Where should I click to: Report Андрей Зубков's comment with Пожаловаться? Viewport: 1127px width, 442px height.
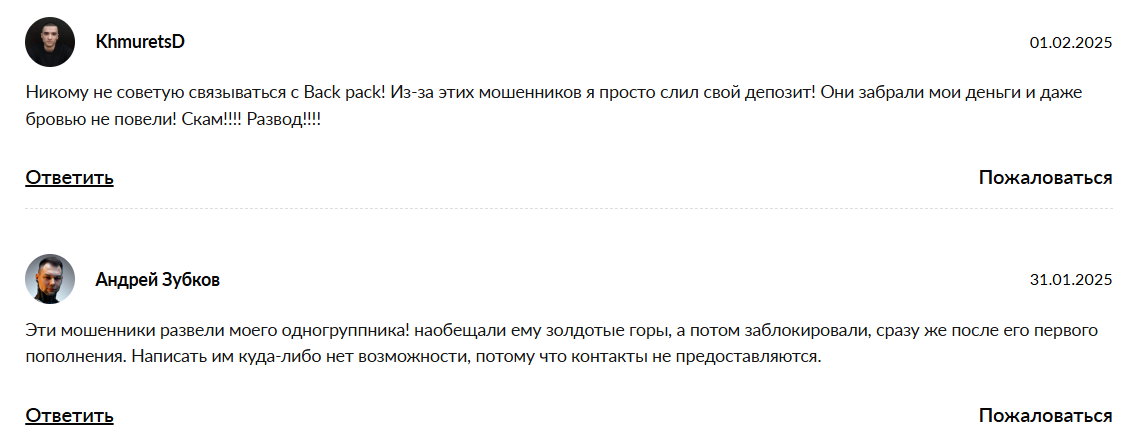coord(1045,415)
